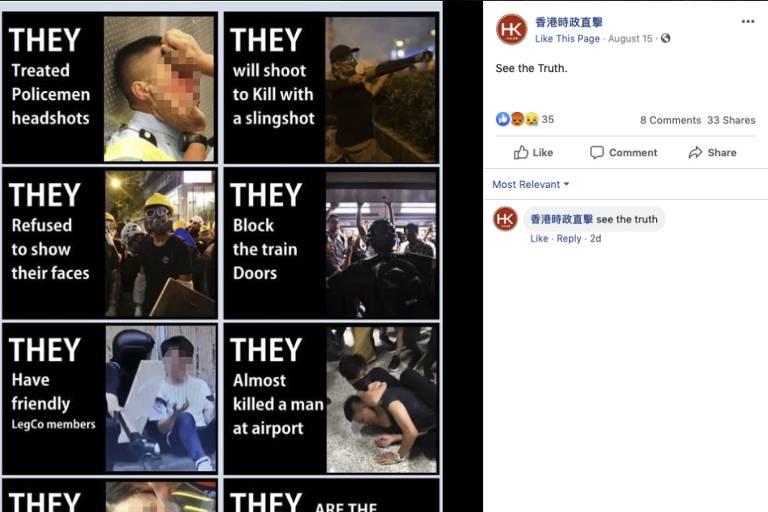
Task: Click Like This Page link
Action: (567, 39)
